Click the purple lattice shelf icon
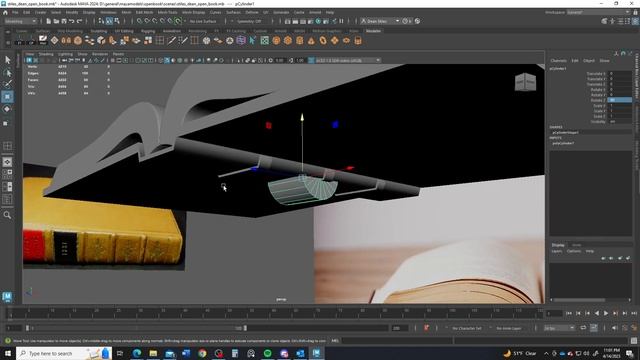Screen dimensions: 640x360 pos(241,40)
